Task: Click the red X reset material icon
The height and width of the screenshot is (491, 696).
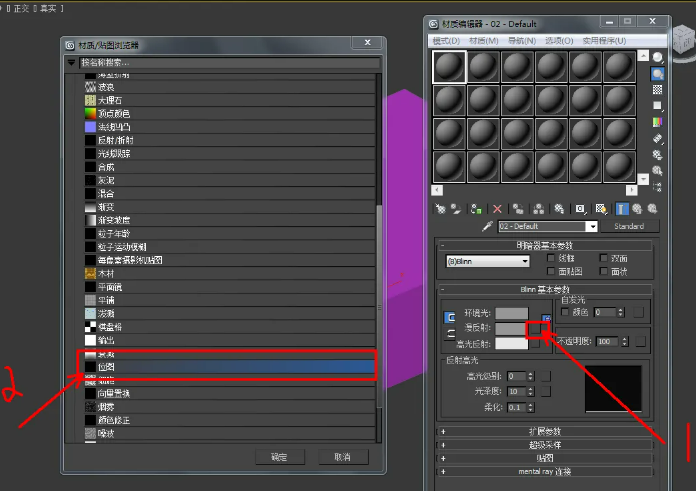Action: click(x=497, y=209)
